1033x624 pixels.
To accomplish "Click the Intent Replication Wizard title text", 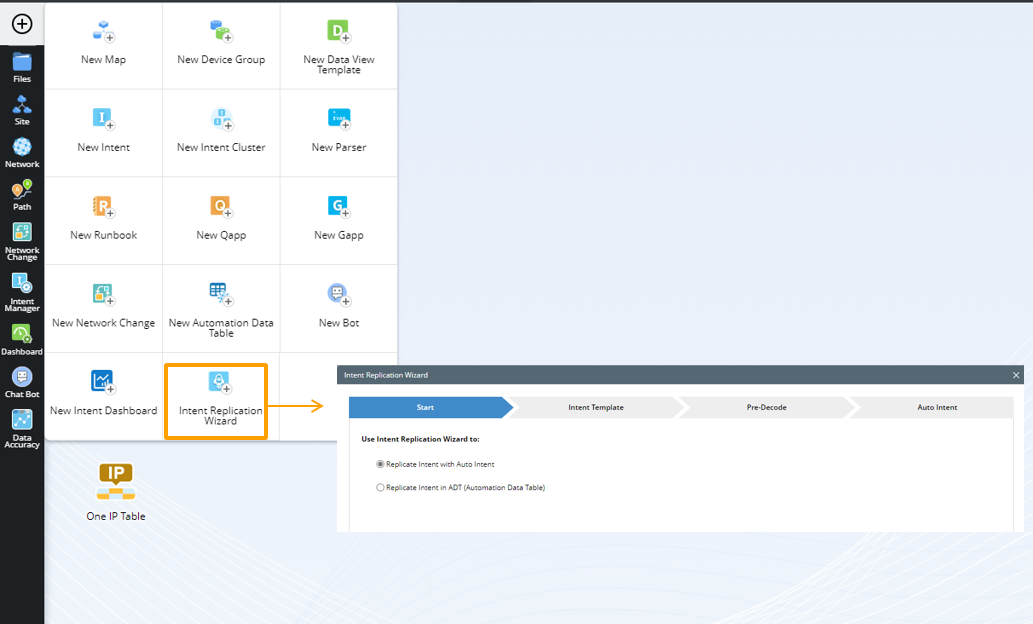I will pyautogui.click(x=386, y=375).
